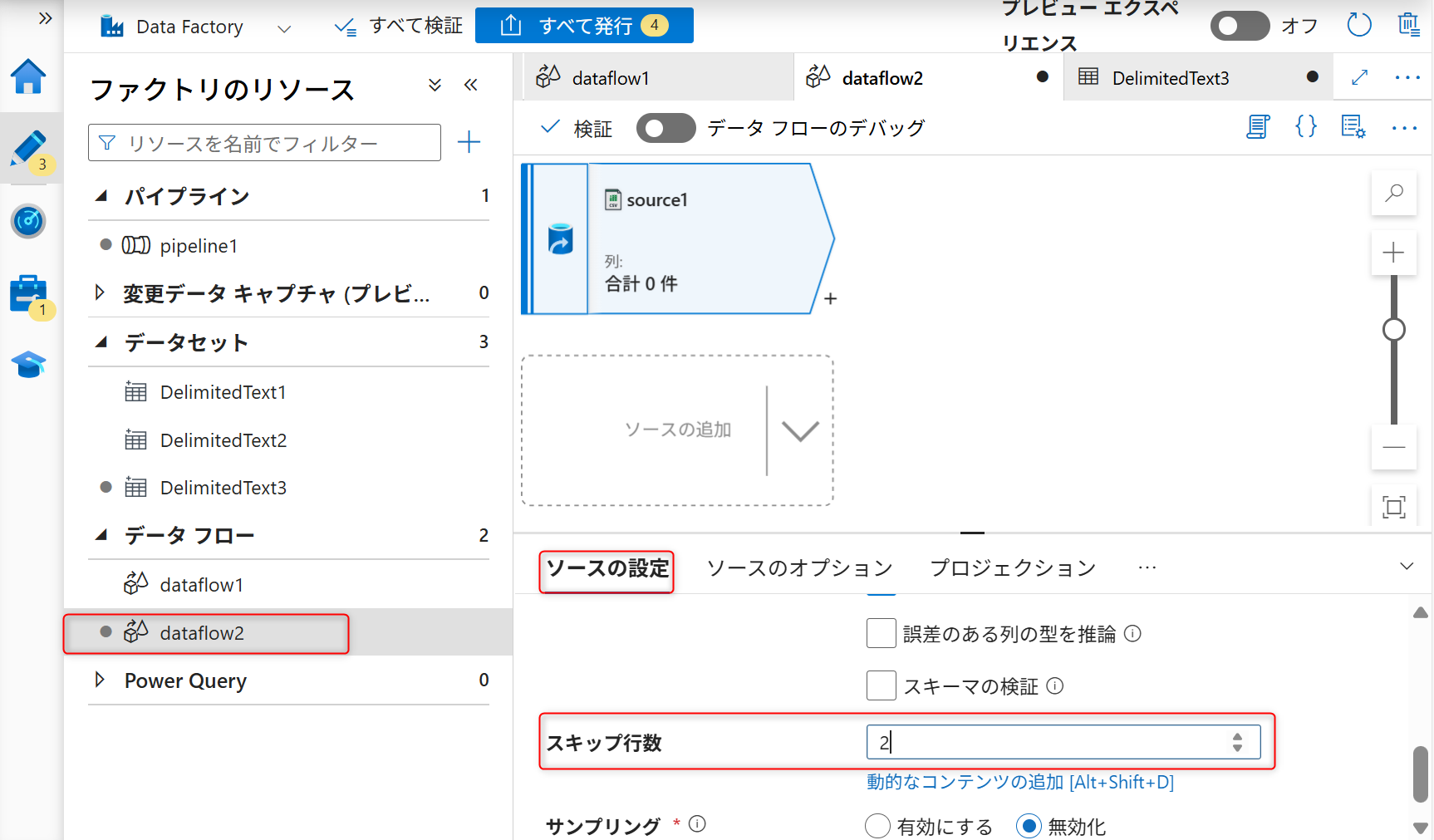Open the ソースのオプション tab
This screenshot has width=1434, height=840.
tap(798, 567)
